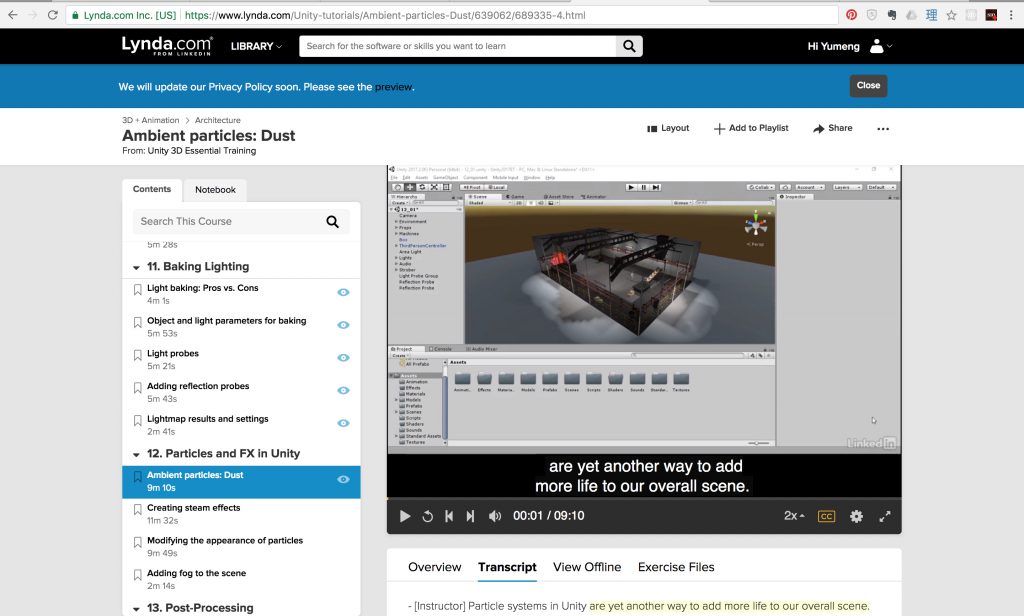The image size is (1024, 616).
Task: Open the Layout options
Action: [668, 128]
